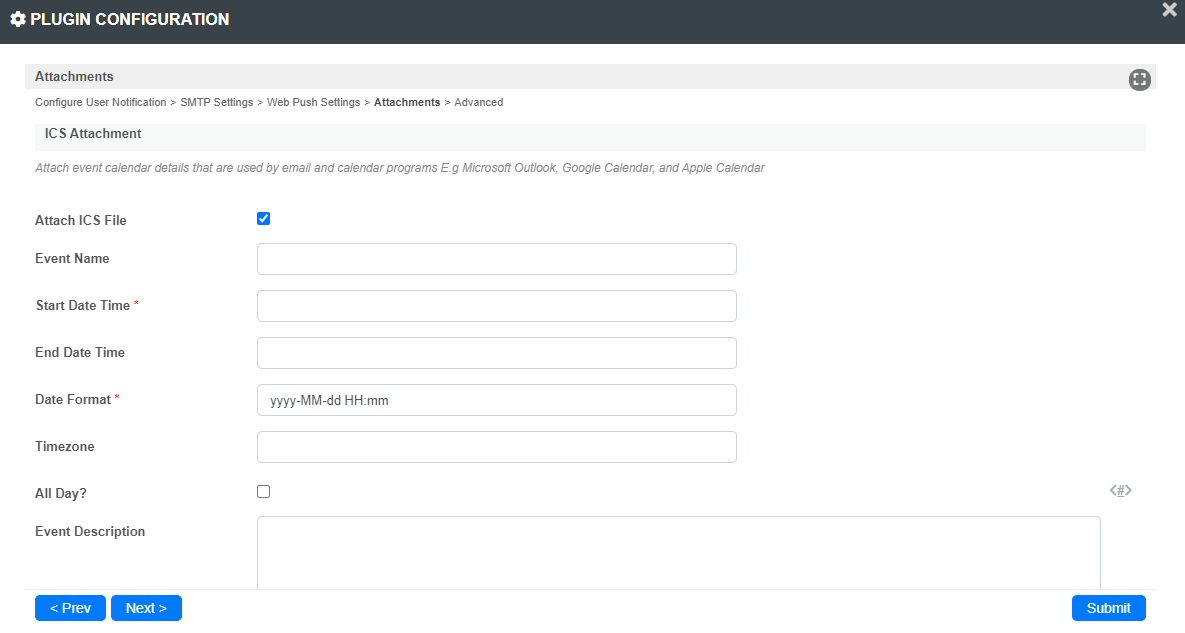Click the Attachments title bar text
Viewport: 1185px width, 633px height.
(74, 76)
